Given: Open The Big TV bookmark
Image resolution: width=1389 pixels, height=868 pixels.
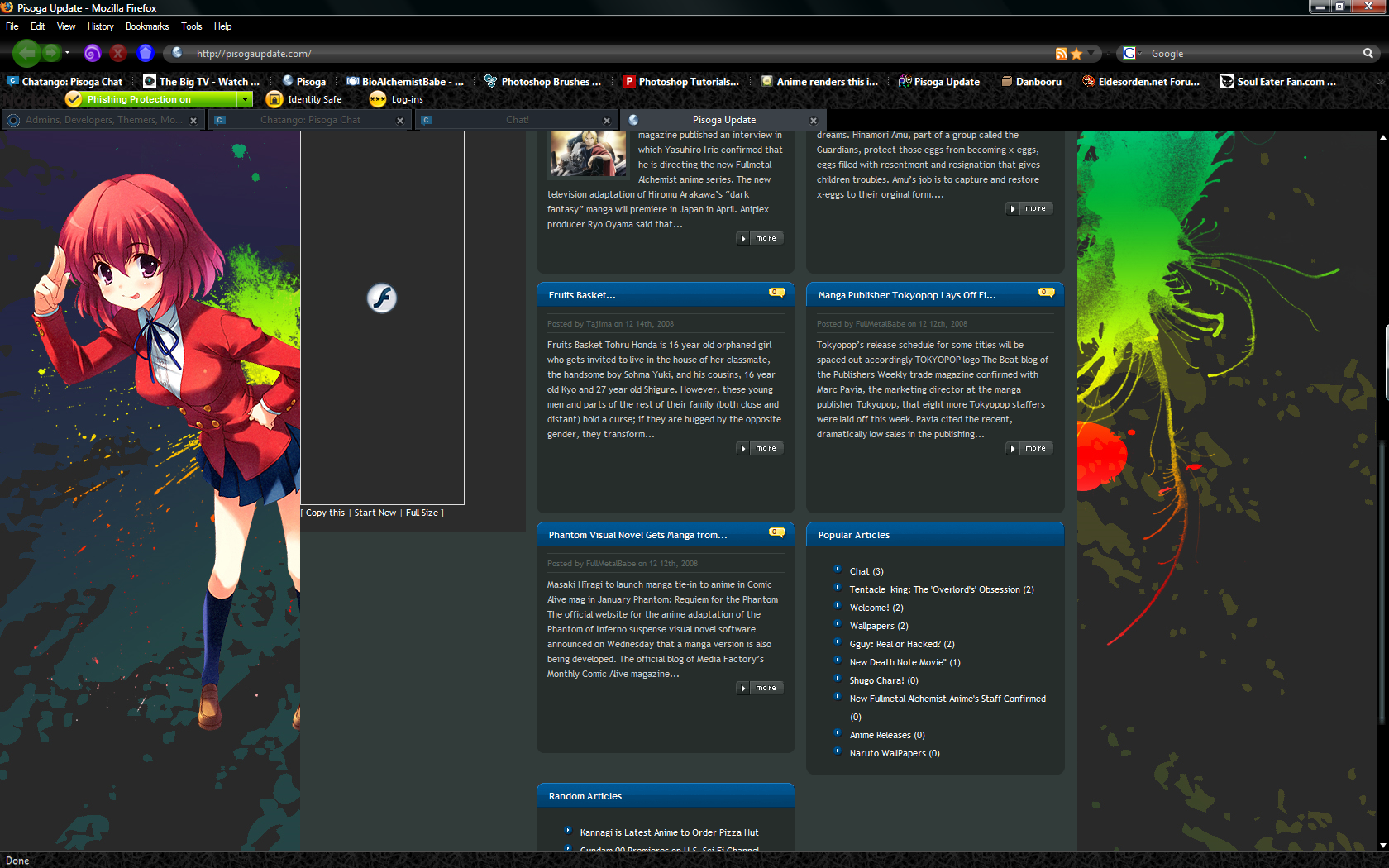Looking at the screenshot, I should tap(202, 82).
